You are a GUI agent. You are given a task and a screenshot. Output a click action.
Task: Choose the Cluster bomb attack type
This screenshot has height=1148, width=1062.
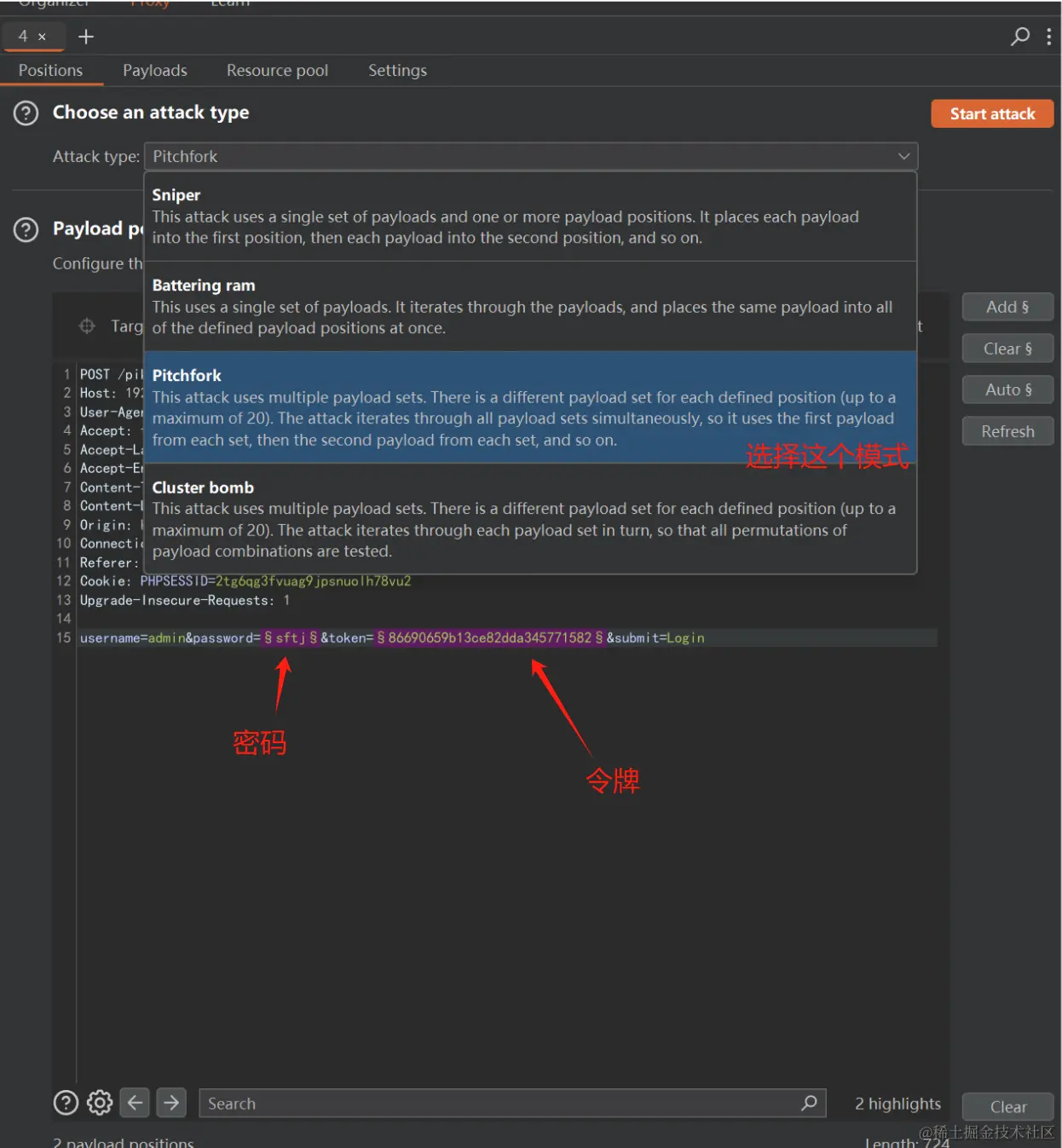click(530, 519)
